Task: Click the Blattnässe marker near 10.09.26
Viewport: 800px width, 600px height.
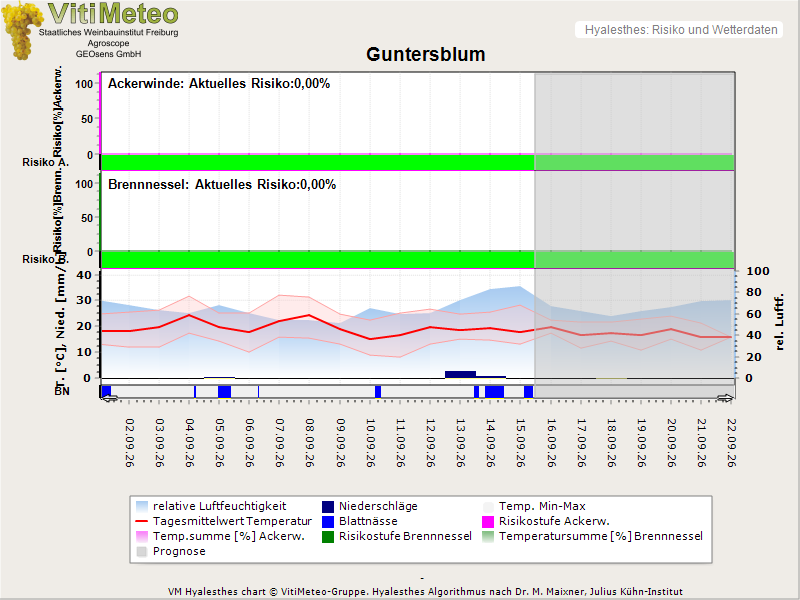Action: (x=378, y=392)
